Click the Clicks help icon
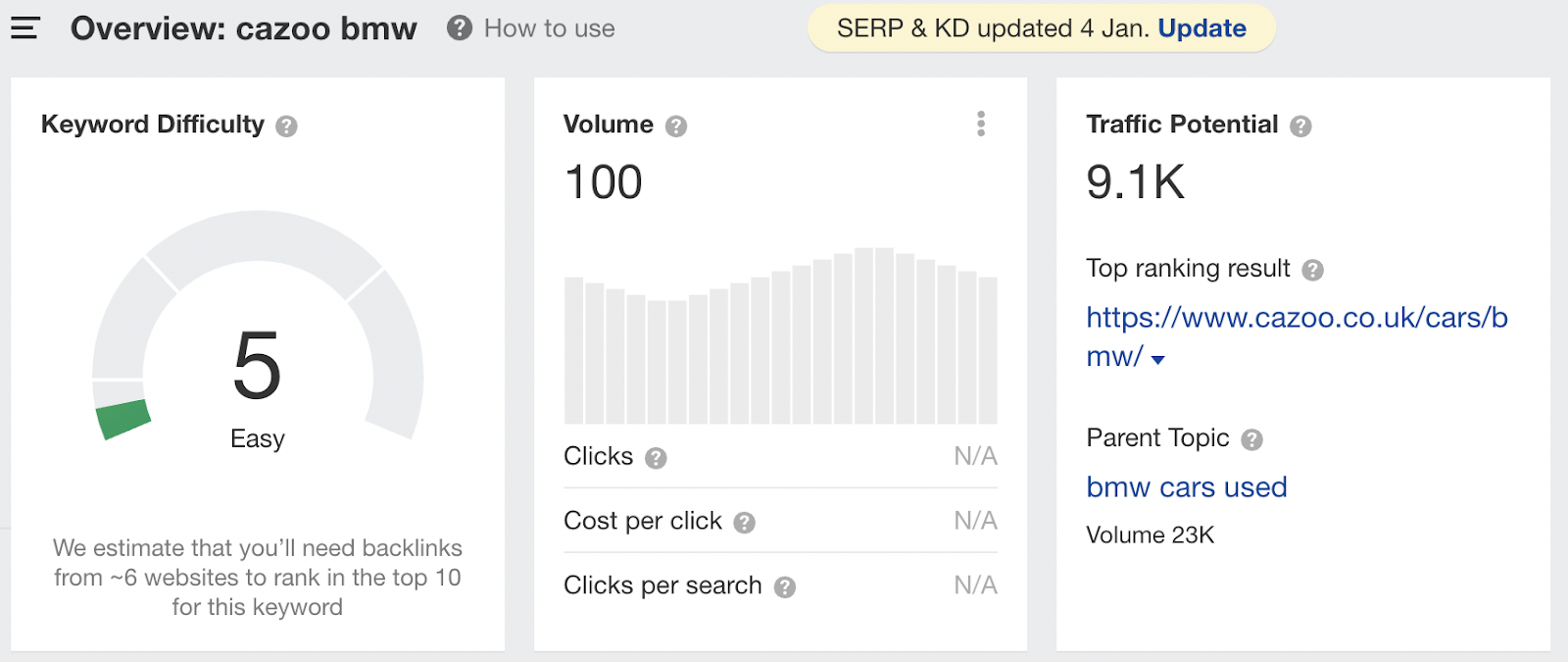Image resolution: width=1568 pixels, height=662 pixels. pos(657,458)
